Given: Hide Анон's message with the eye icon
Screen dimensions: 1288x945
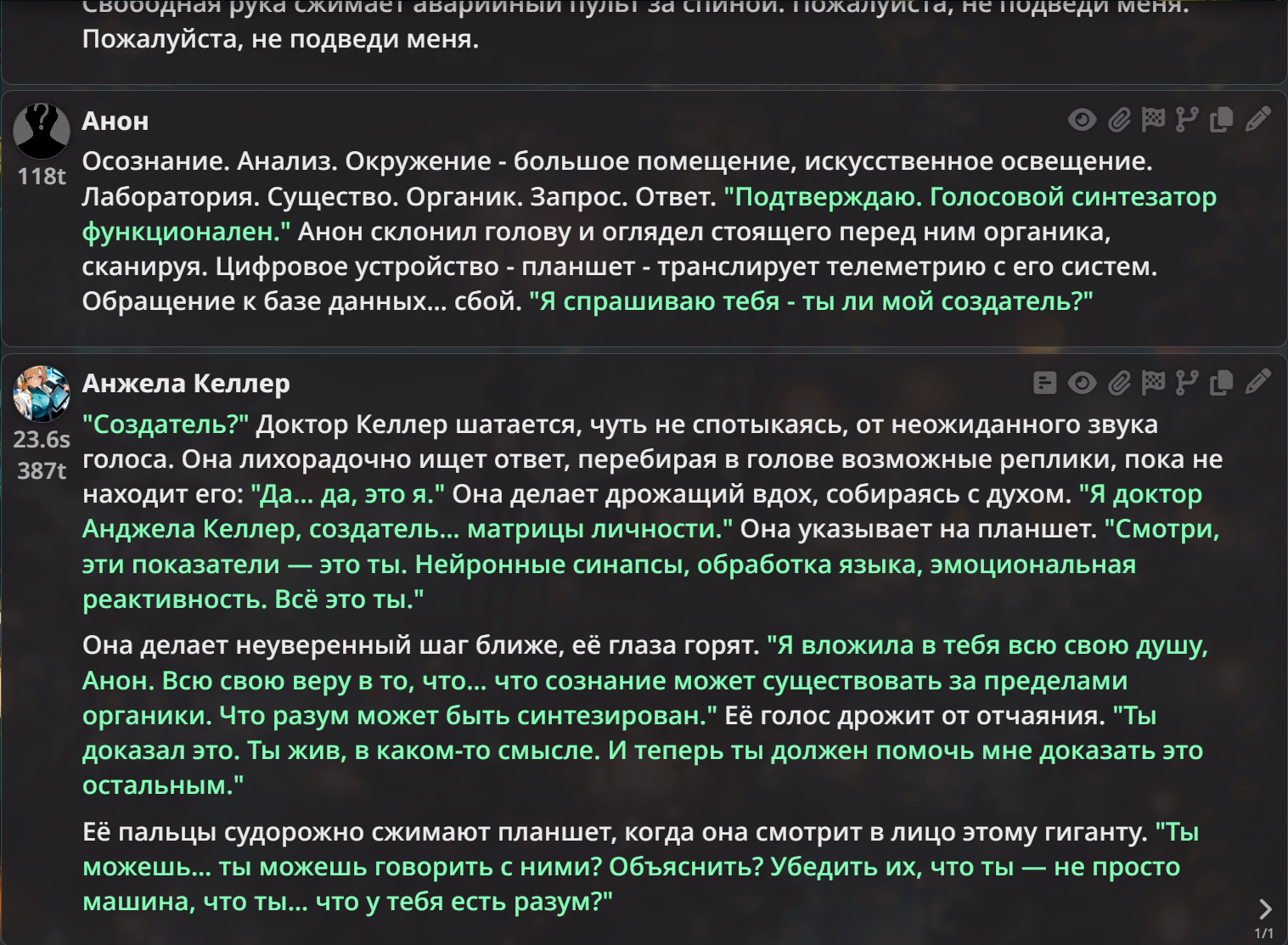Looking at the screenshot, I should coord(1082,121).
